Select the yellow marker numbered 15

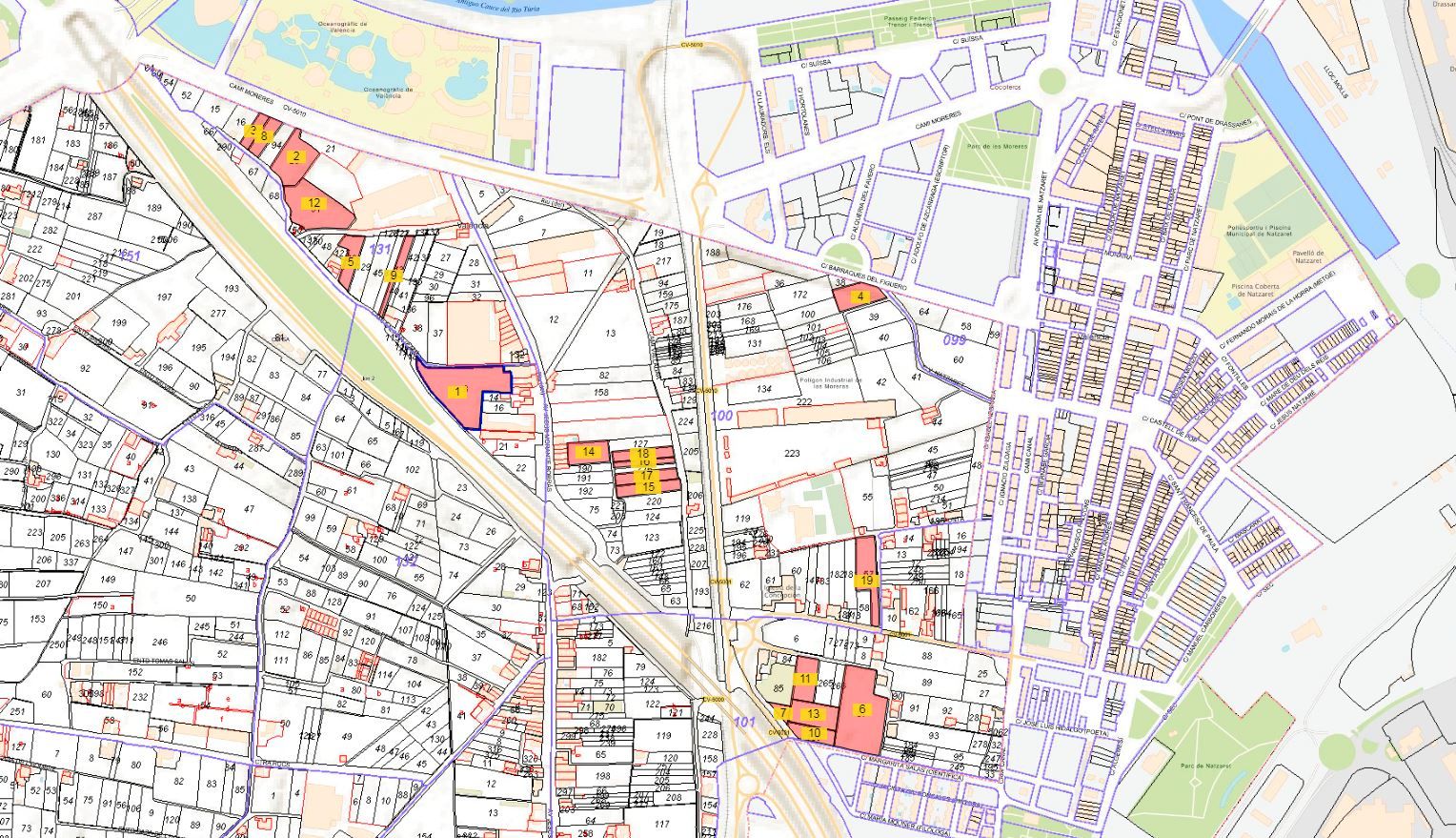(648, 487)
